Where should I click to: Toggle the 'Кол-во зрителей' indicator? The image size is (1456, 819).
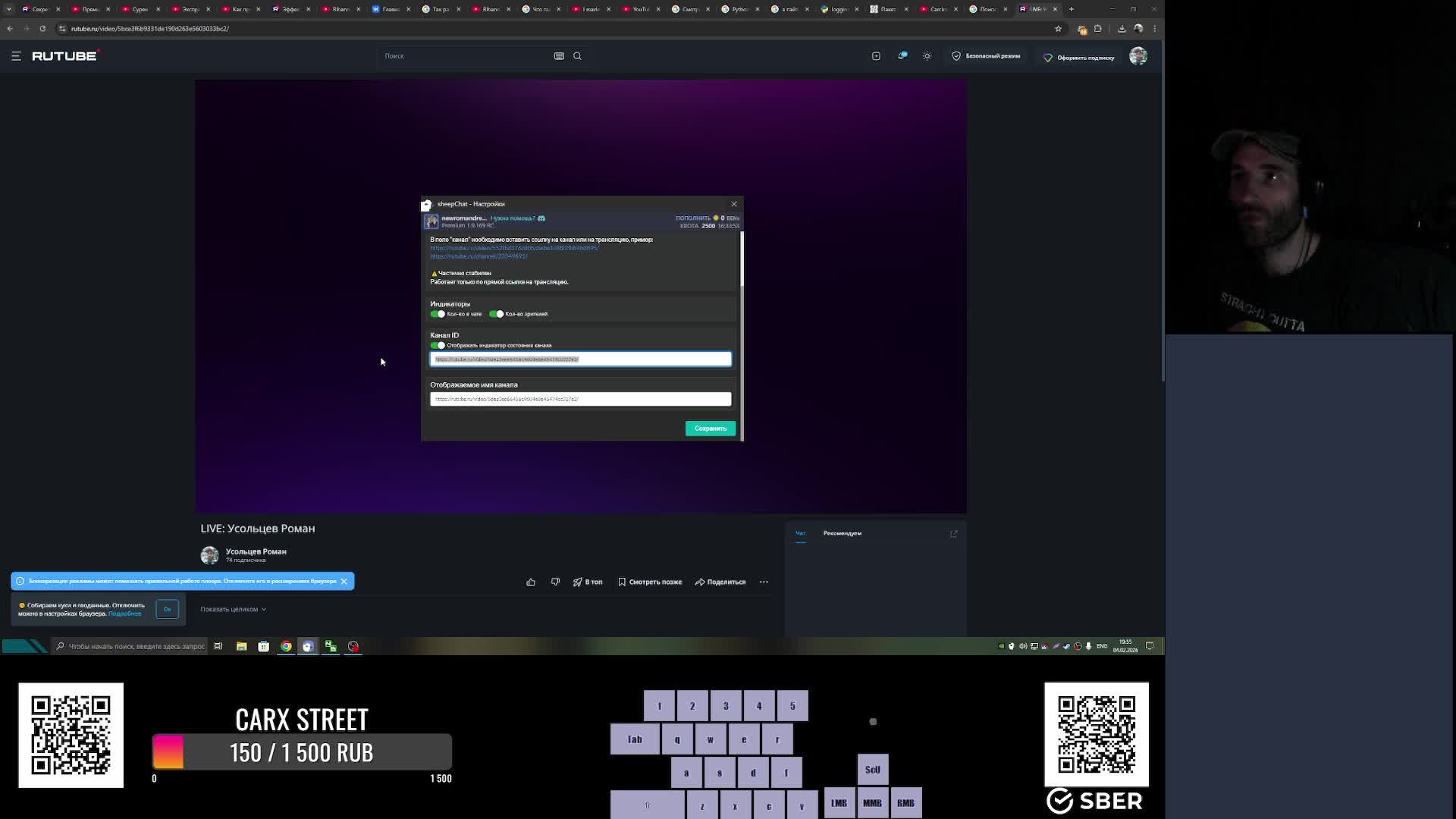[x=497, y=314]
